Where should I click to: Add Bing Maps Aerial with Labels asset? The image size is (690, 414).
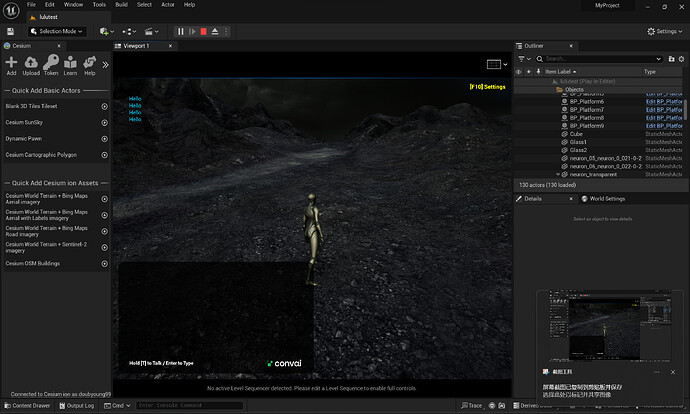(x=104, y=215)
